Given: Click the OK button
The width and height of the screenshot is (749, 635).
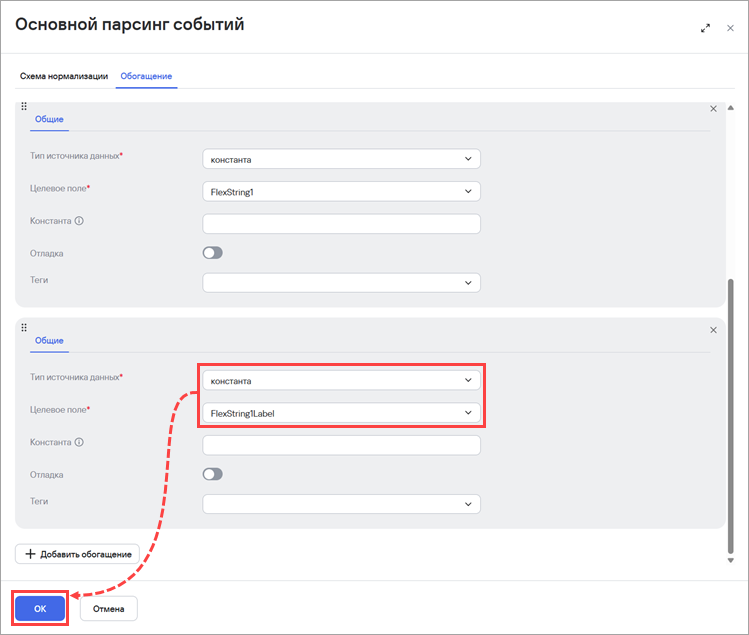Looking at the screenshot, I should click(x=40, y=608).
